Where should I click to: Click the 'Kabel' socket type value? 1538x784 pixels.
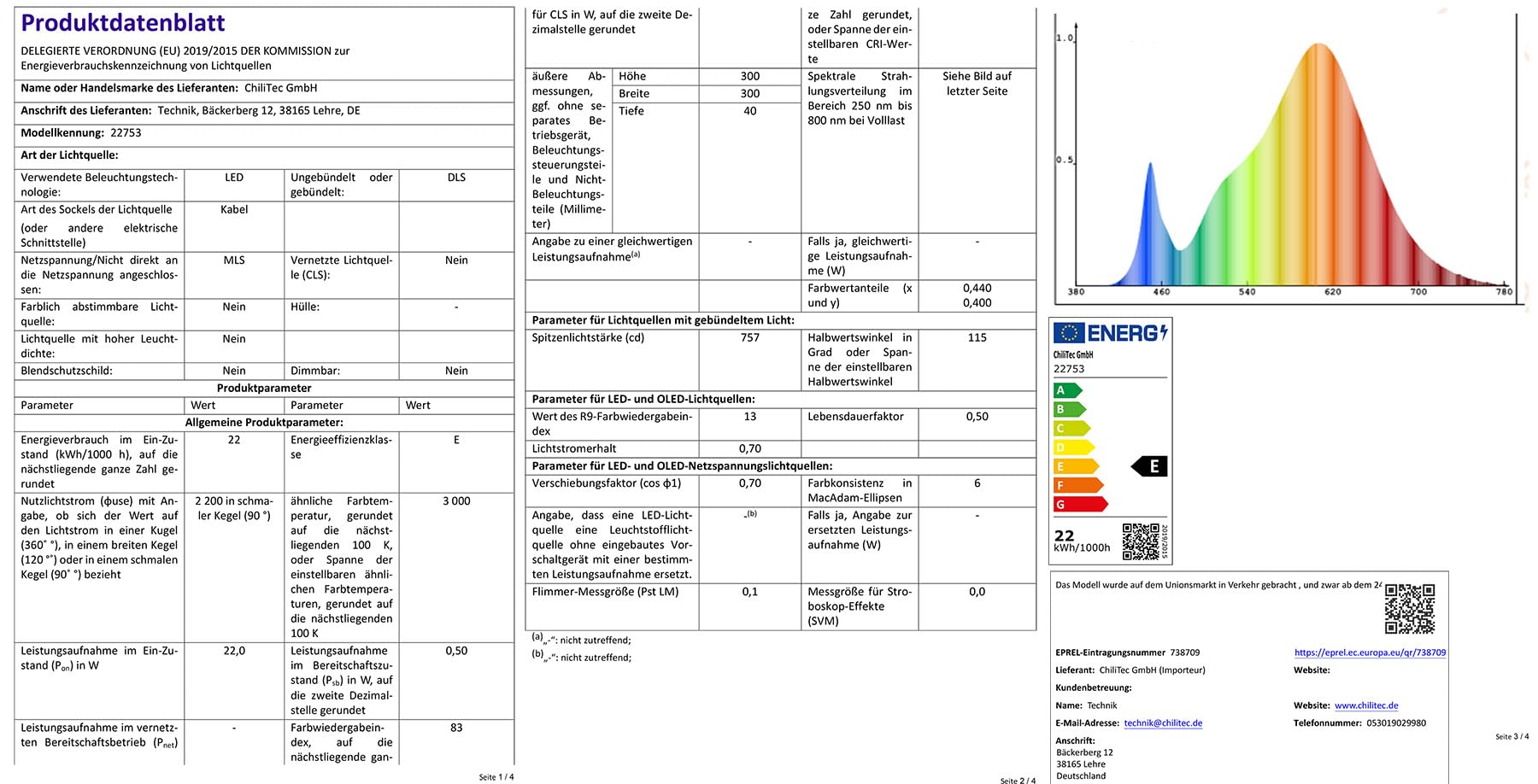coord(234,209)
